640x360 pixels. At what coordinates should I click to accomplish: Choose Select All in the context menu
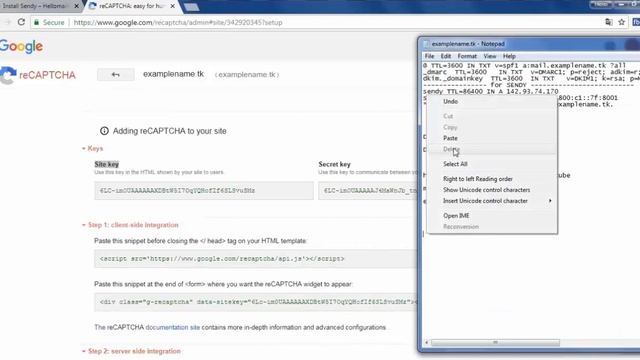click(x=492, y=164)
